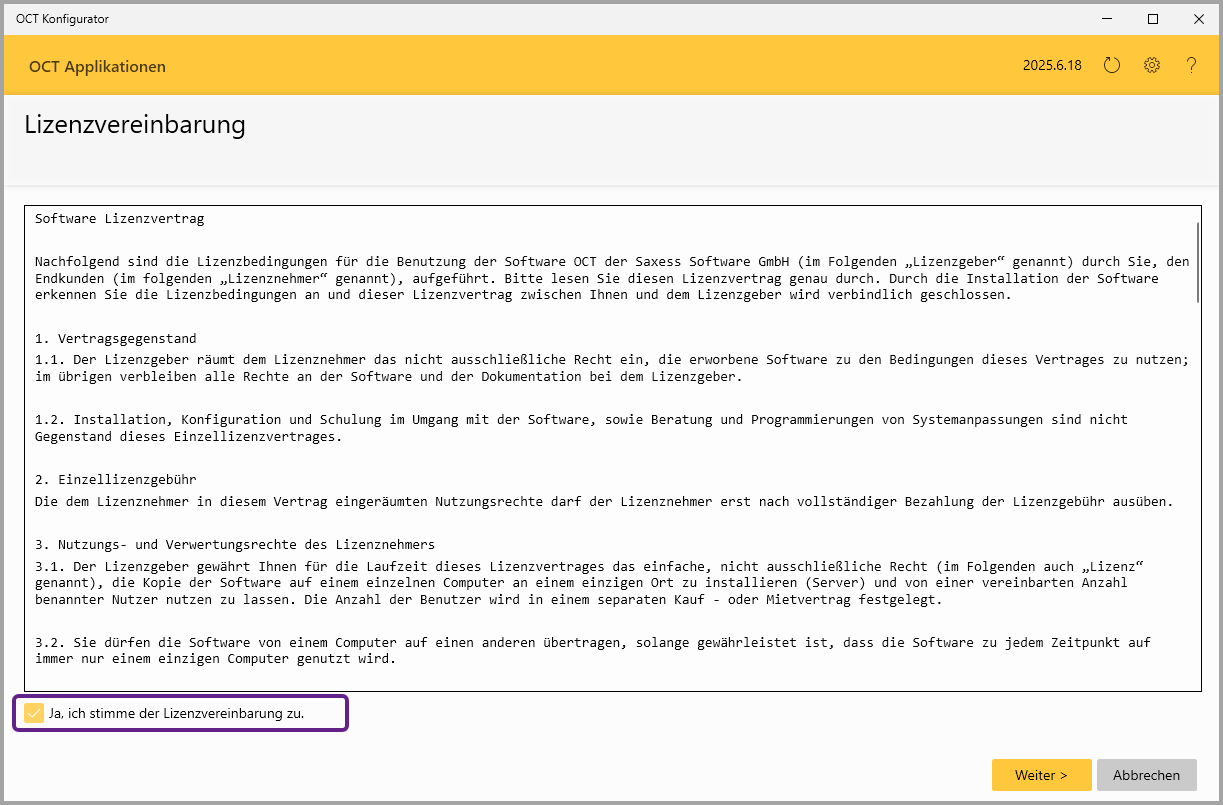Viewport: 1223px width, 805px height.
Task: Toggle the license agreement consent checkbox
Action: (34, 714)
